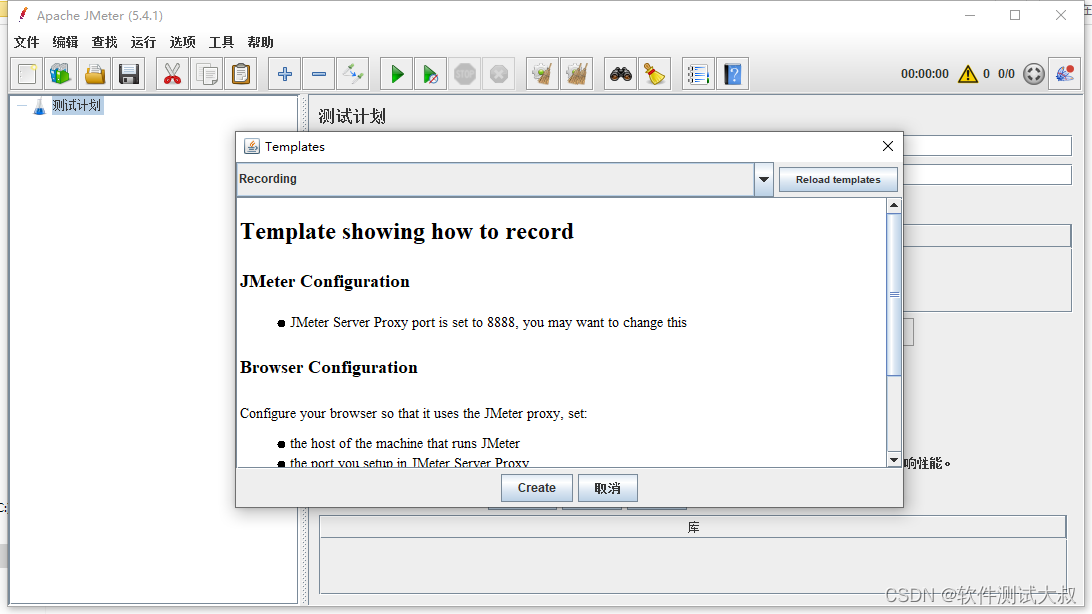Open the Function Helper list icon

698,74
